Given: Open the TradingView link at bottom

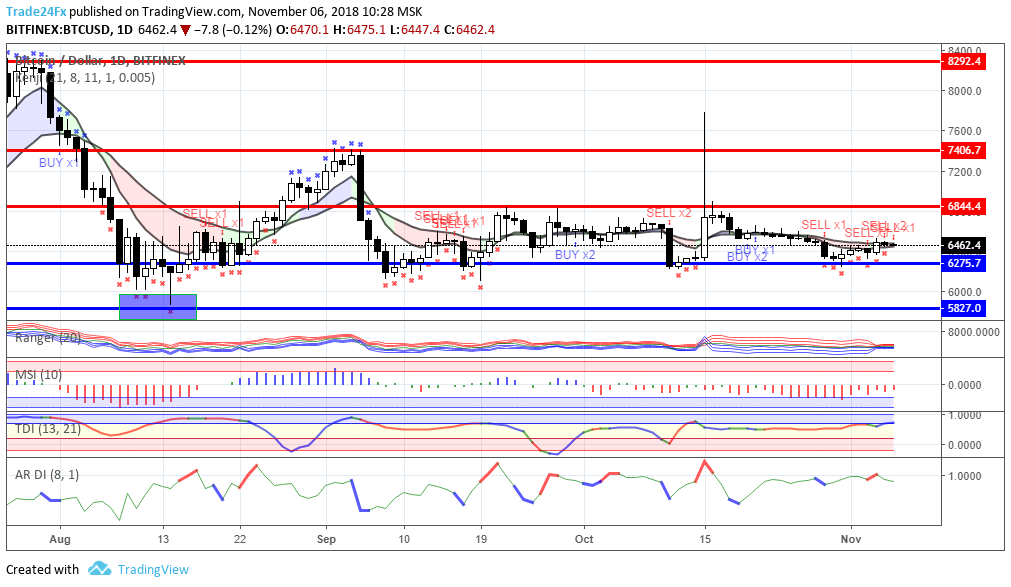Looking at the screenshot, I should pyautogui.click(x=153, y=570).
